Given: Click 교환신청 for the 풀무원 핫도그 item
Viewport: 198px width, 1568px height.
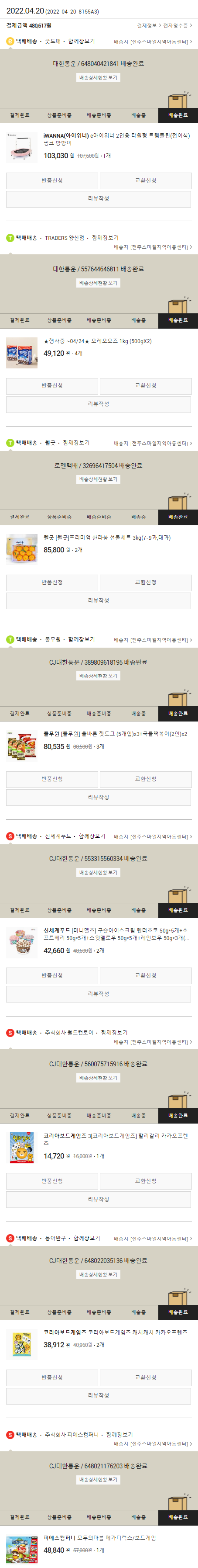Looking at the screenshot, I should pos(146,779).
